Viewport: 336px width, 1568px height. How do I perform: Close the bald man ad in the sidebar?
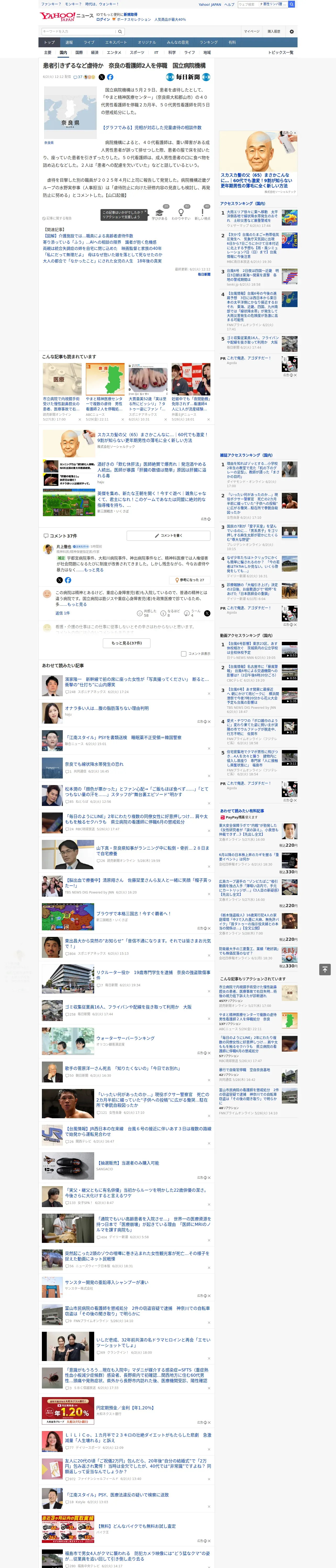click(x=295, y=133)
